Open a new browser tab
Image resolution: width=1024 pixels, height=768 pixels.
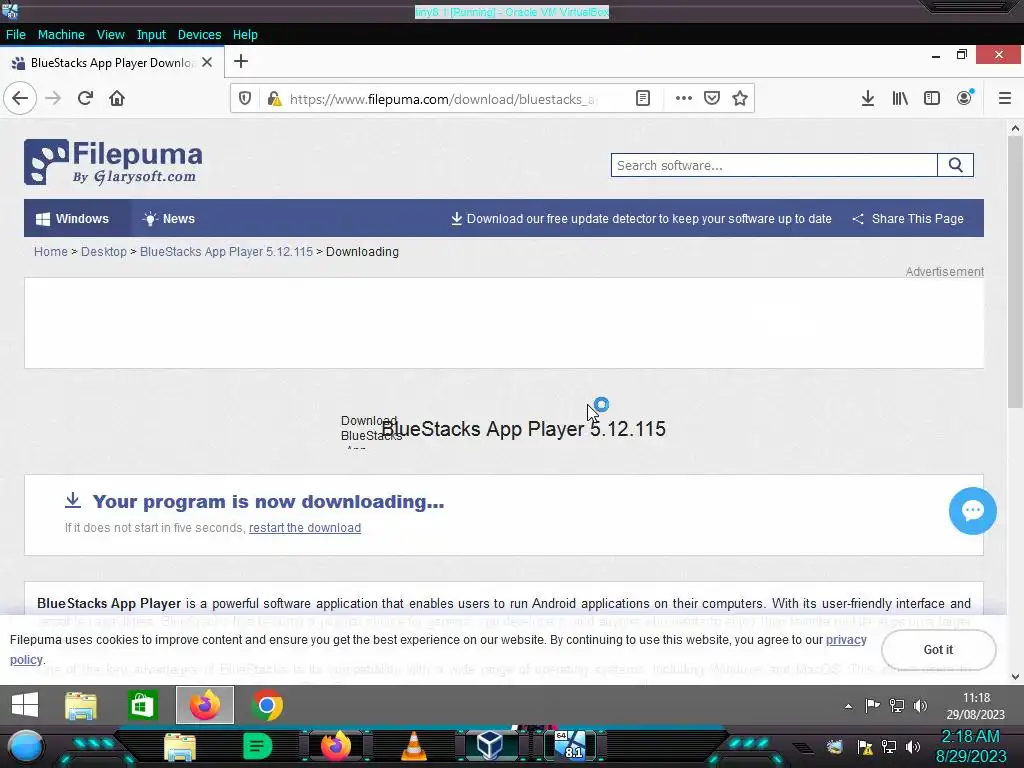tap(241, 61)
